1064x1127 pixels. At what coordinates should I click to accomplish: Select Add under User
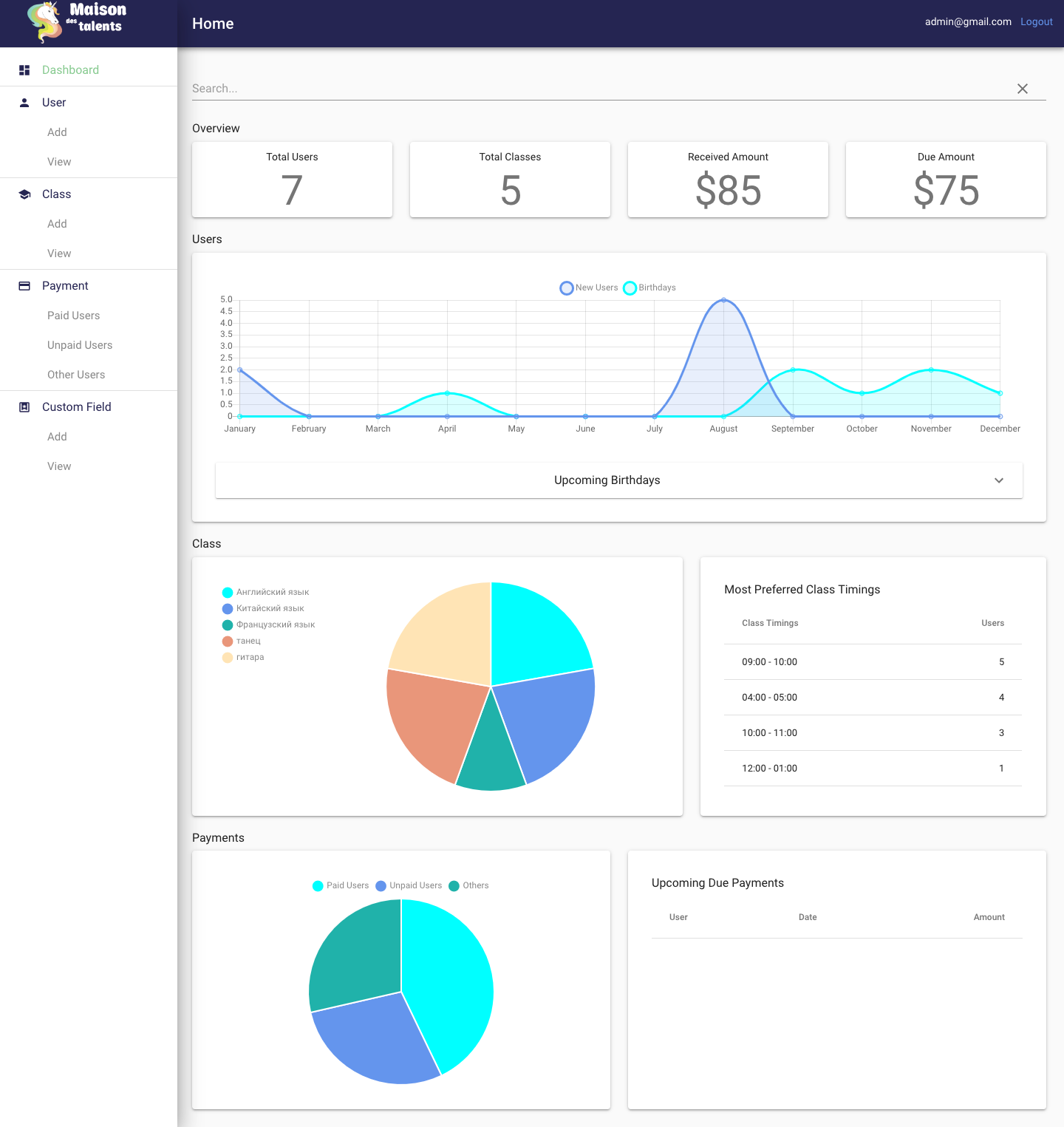(57, 132)
